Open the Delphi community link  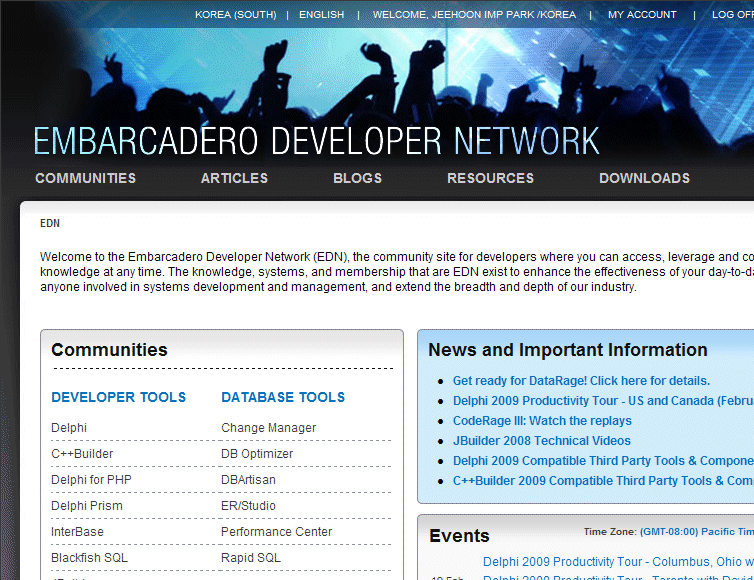tap(69, 428)
